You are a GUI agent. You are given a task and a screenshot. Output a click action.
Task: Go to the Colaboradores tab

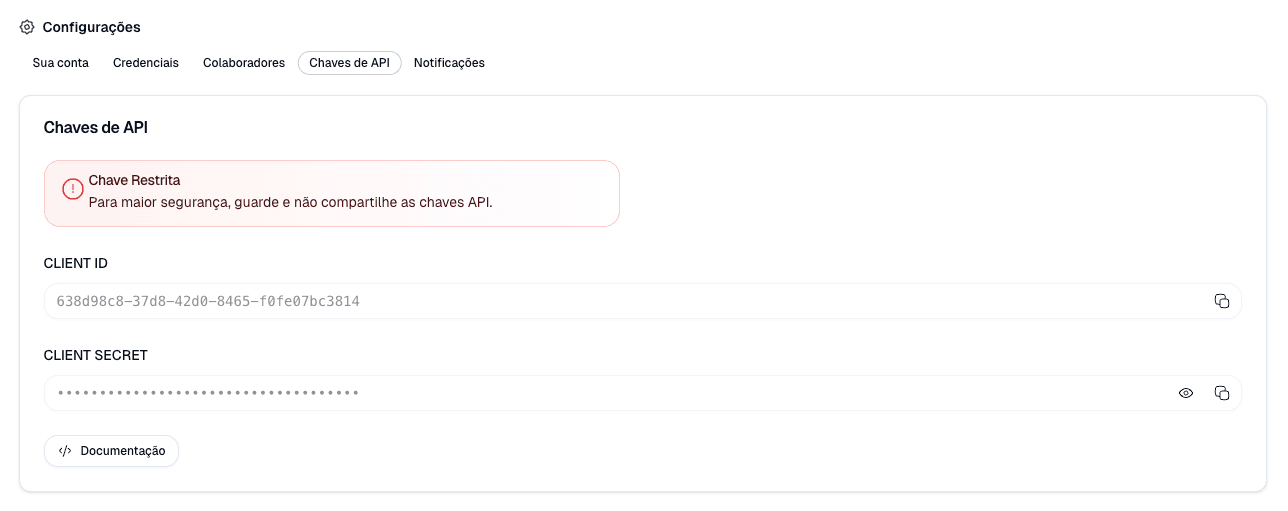coord(244,63)
